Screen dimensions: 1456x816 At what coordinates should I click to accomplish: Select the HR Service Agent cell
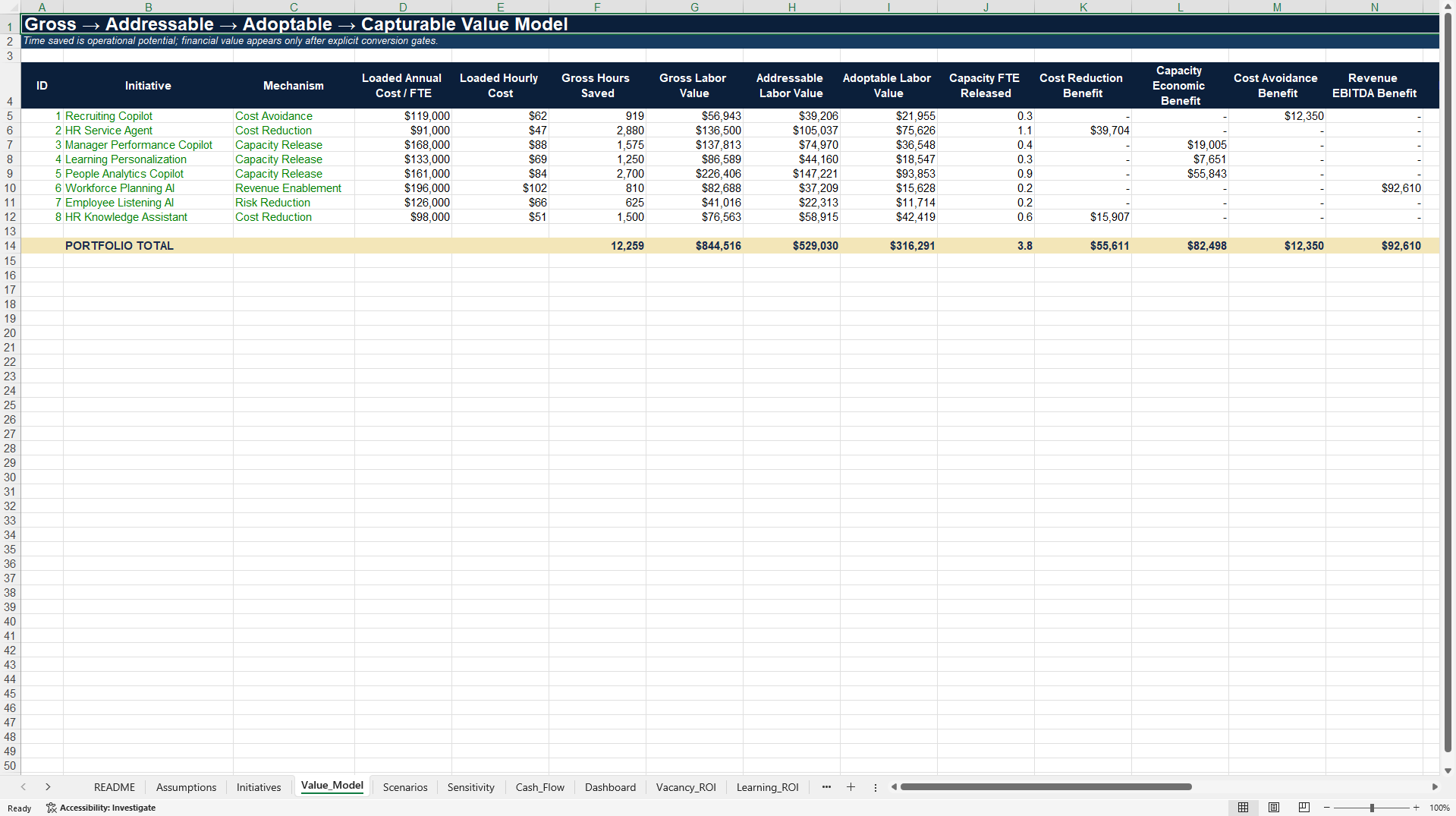[x=148, y=131]
